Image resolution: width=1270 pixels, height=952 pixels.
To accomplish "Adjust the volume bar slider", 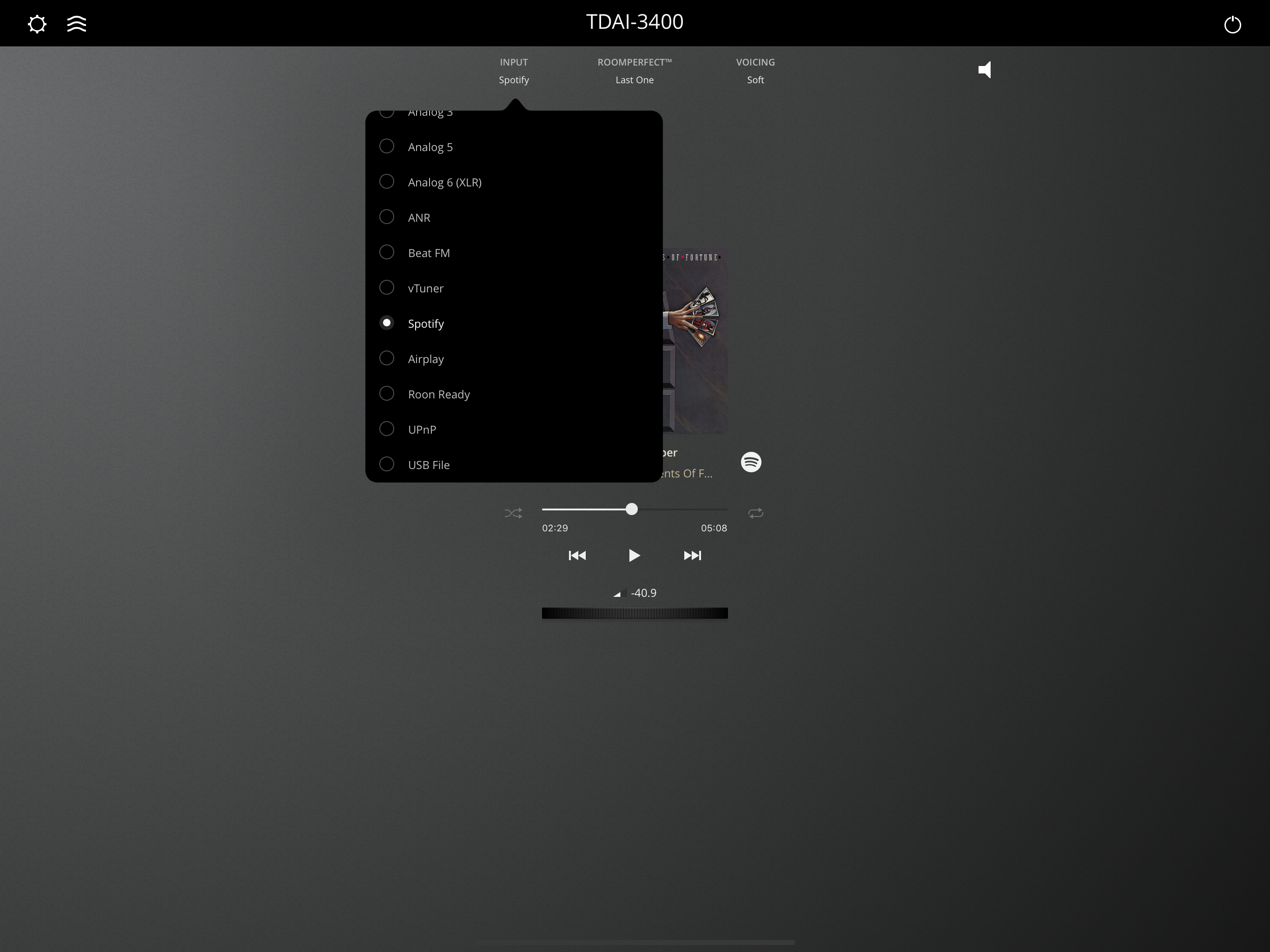I will click(x=635, y=613).
